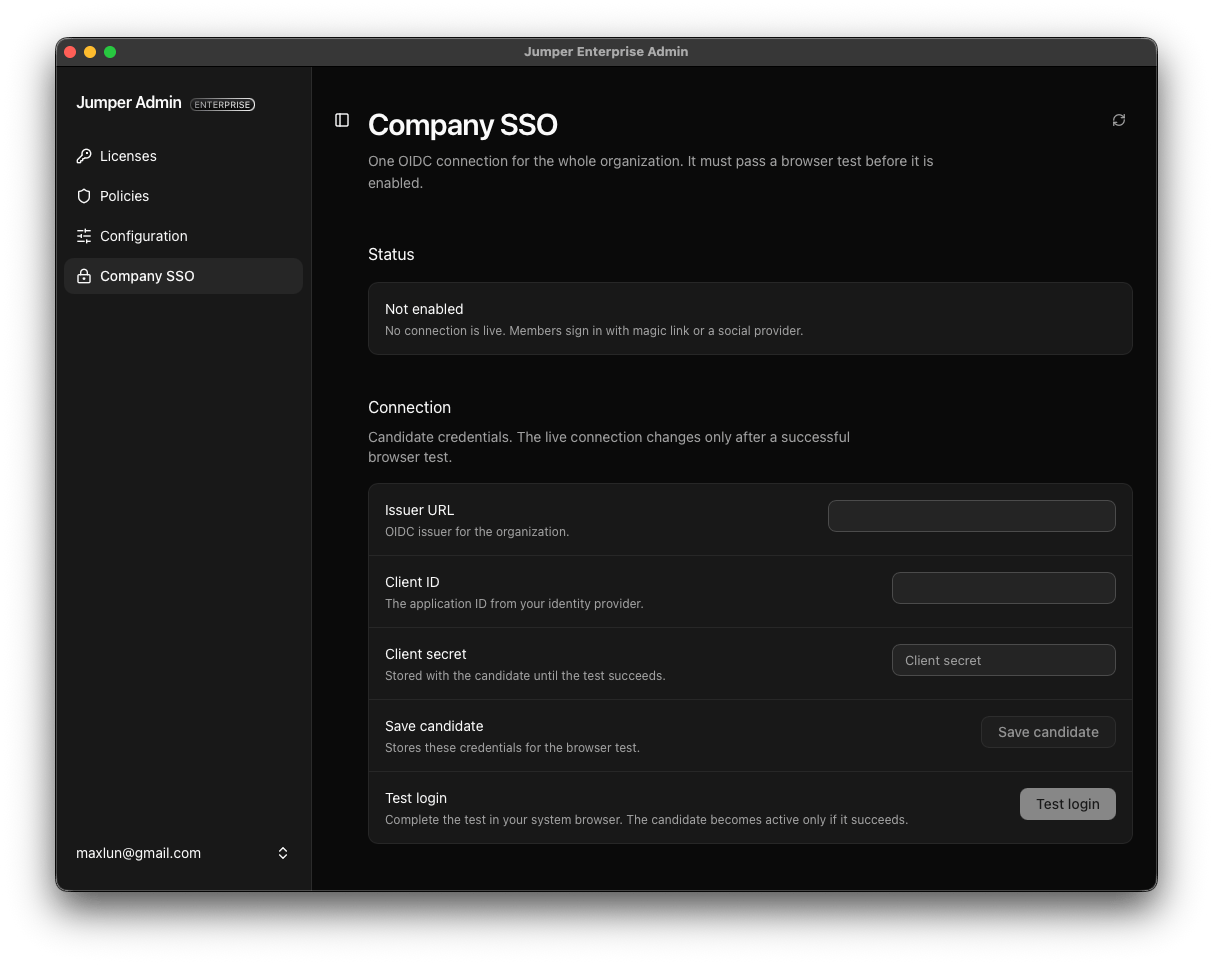The height and width of the screenshot is (965, 1213).
Task: Click the Status section heading
Action: tap(391, 254)
